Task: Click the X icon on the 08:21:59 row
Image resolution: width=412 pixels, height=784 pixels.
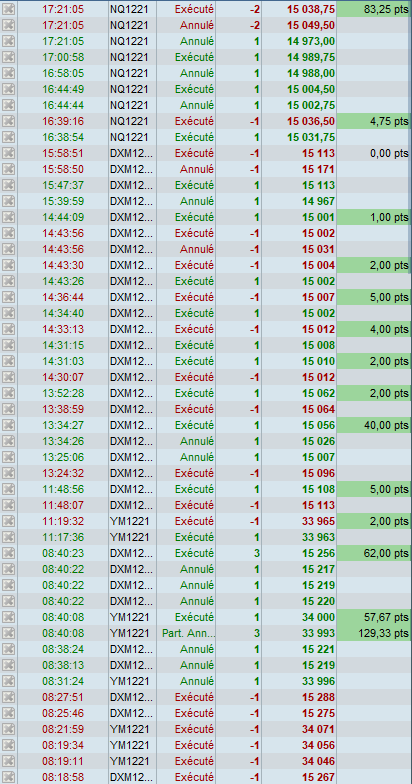Action: (x=8, y=729)
